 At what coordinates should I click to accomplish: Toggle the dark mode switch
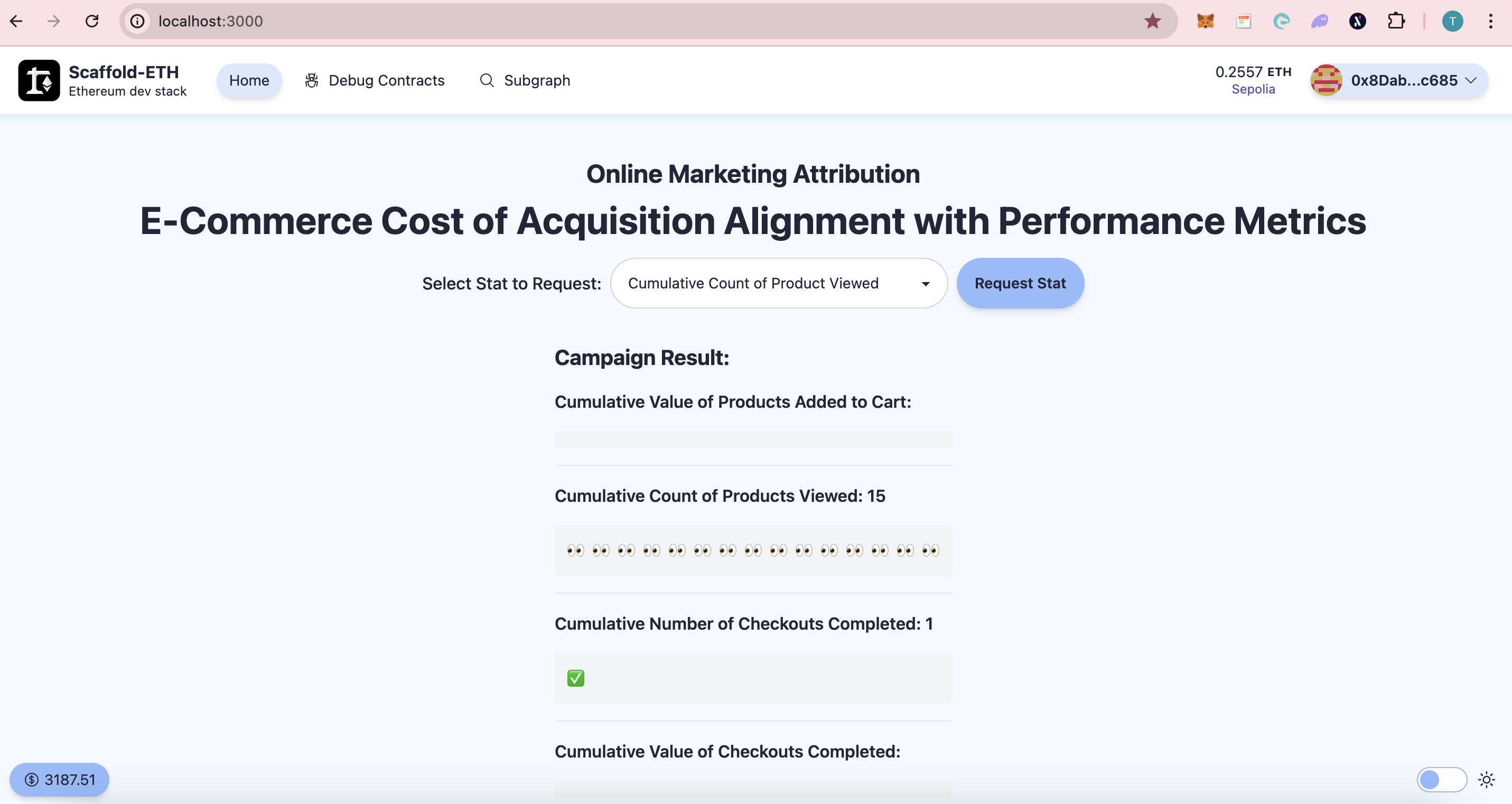click(x=1442, y=779)
